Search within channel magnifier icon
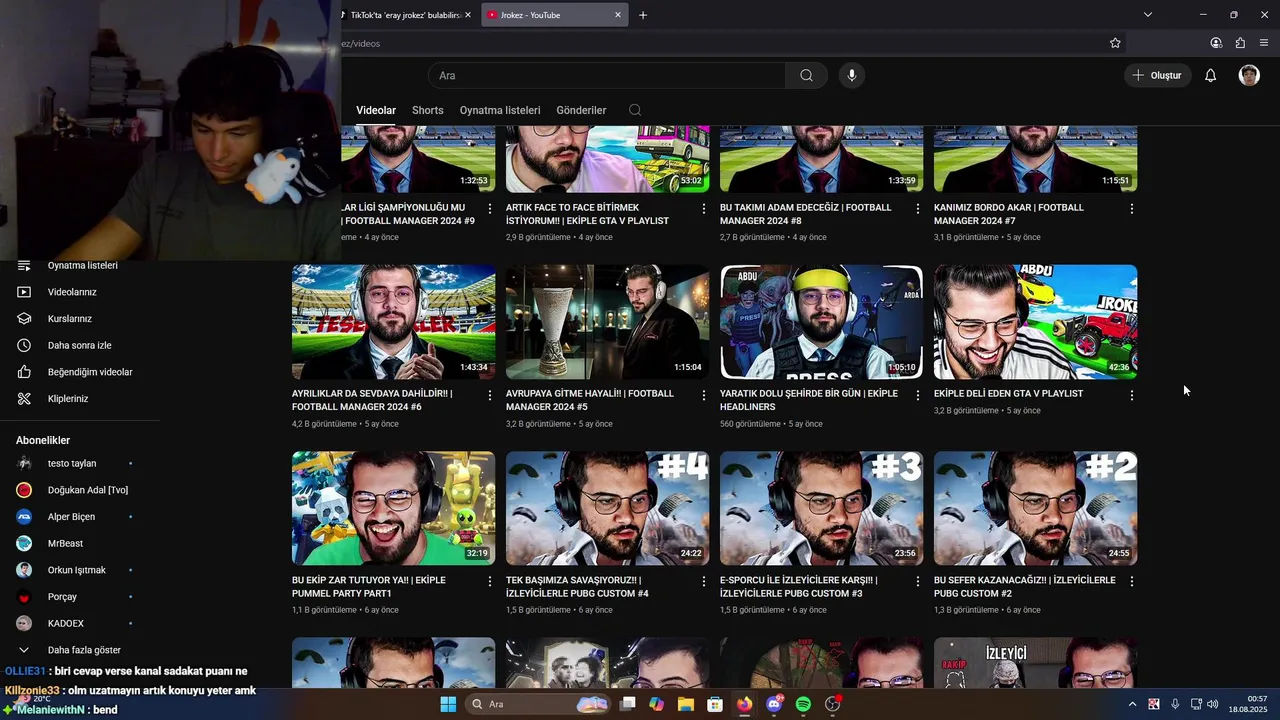The width and height of the screenshot is (1280, 720). coord(635,110)
